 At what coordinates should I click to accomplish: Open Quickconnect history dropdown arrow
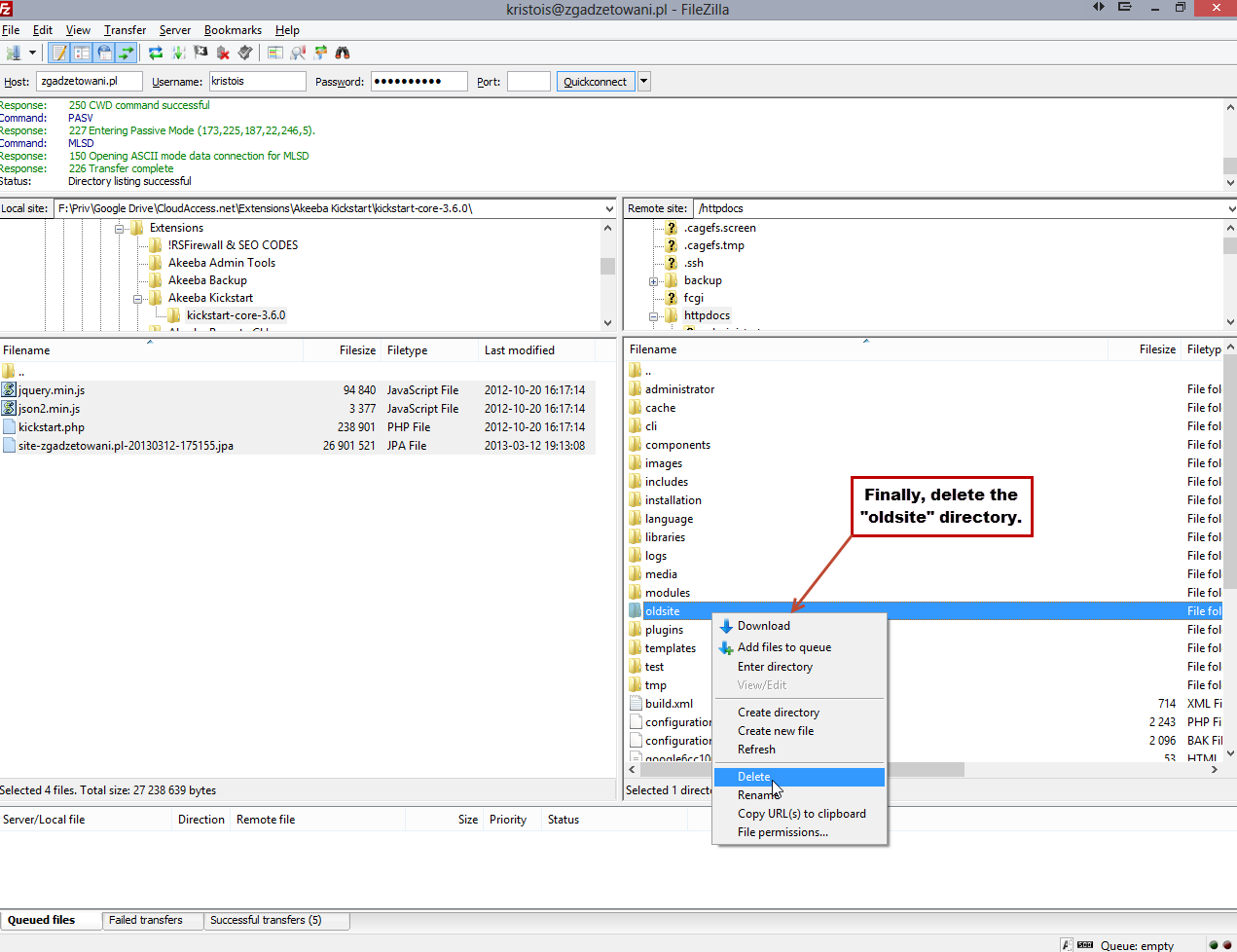tap(643, 82)
